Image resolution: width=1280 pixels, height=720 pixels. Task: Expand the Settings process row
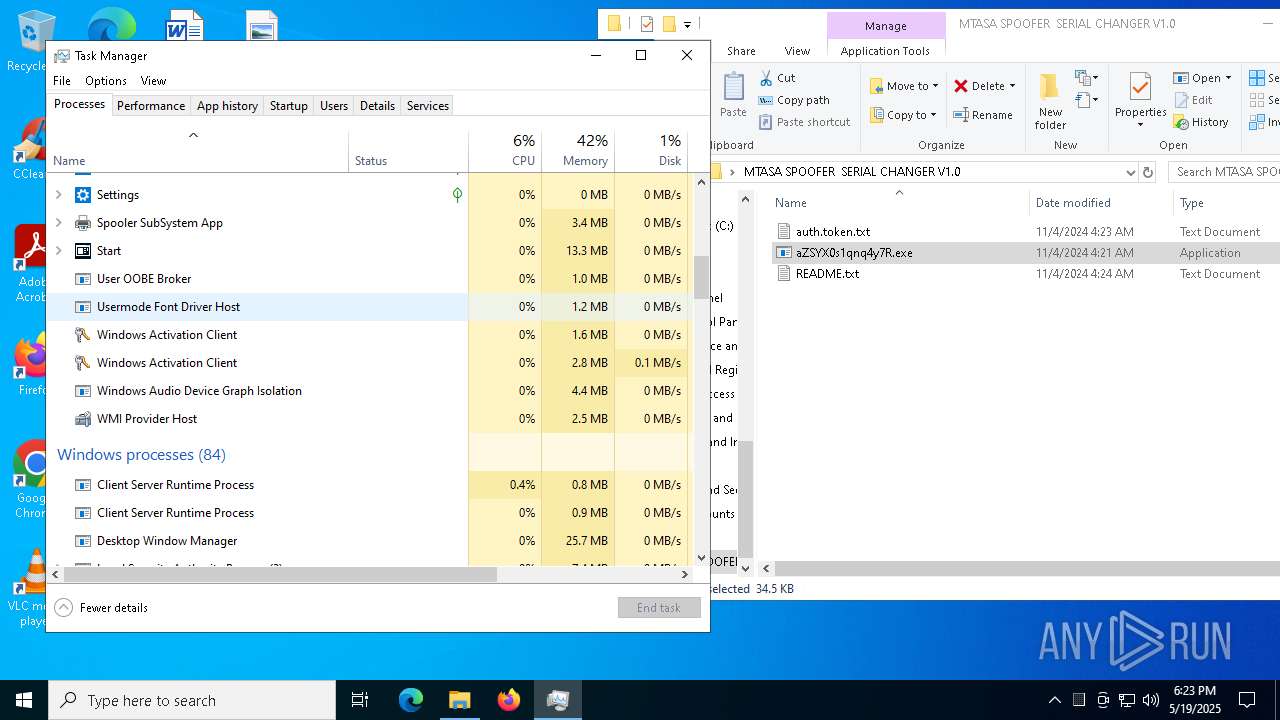(x=58, y=195)
